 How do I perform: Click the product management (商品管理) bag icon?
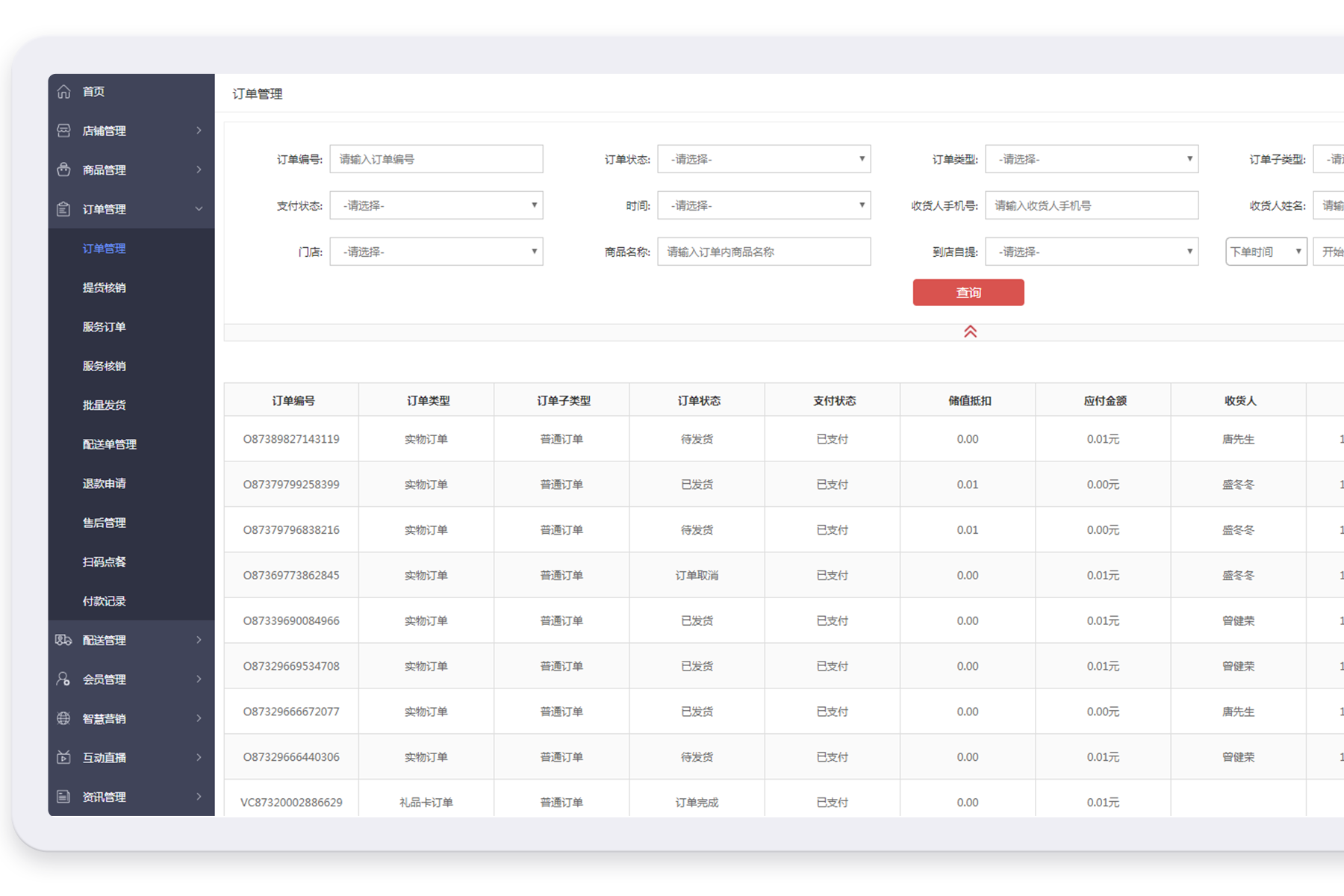pyautogui.click(x=64, y=170)
